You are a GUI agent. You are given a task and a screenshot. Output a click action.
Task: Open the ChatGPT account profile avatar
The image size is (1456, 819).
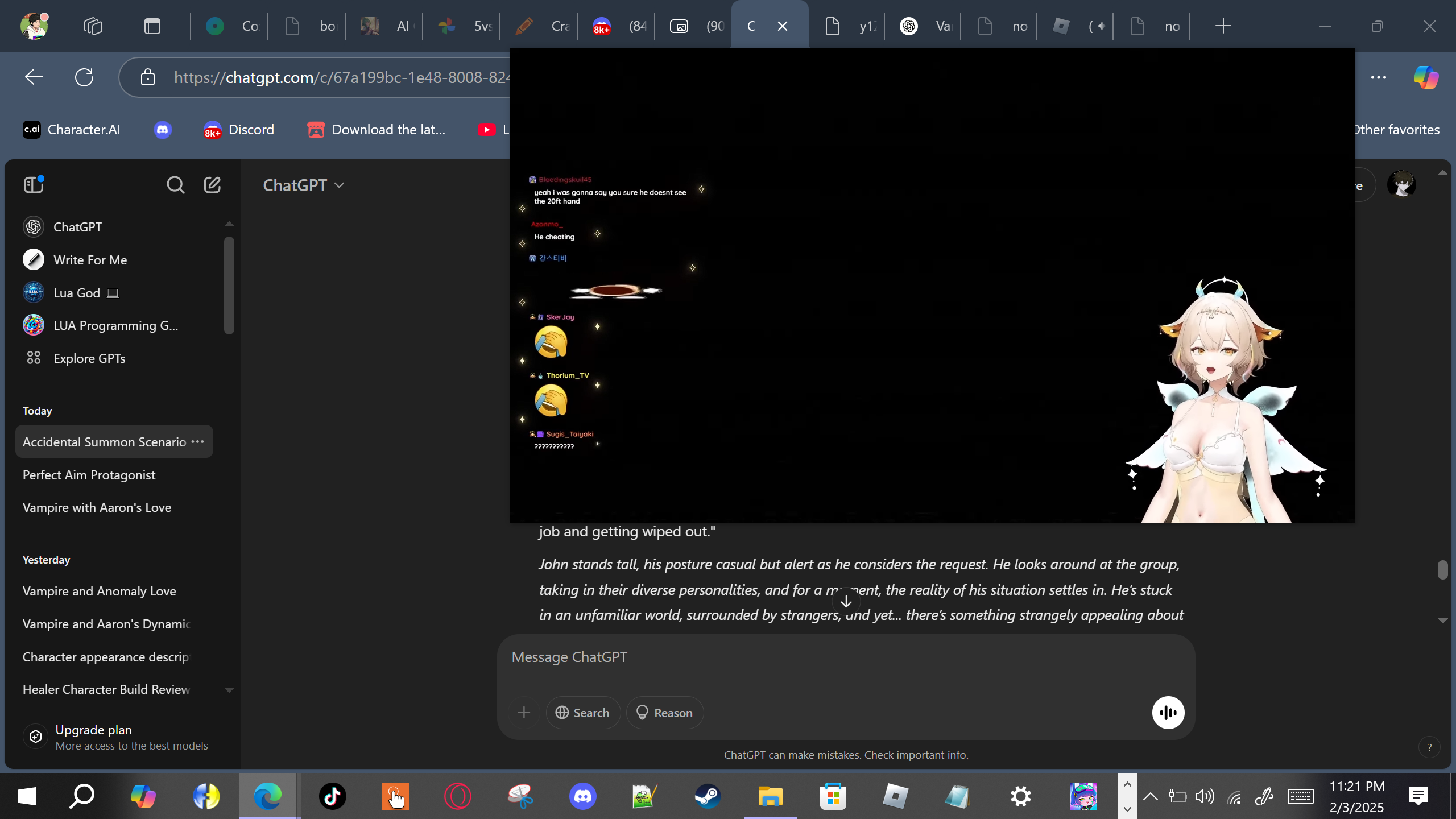(1401, 185)
